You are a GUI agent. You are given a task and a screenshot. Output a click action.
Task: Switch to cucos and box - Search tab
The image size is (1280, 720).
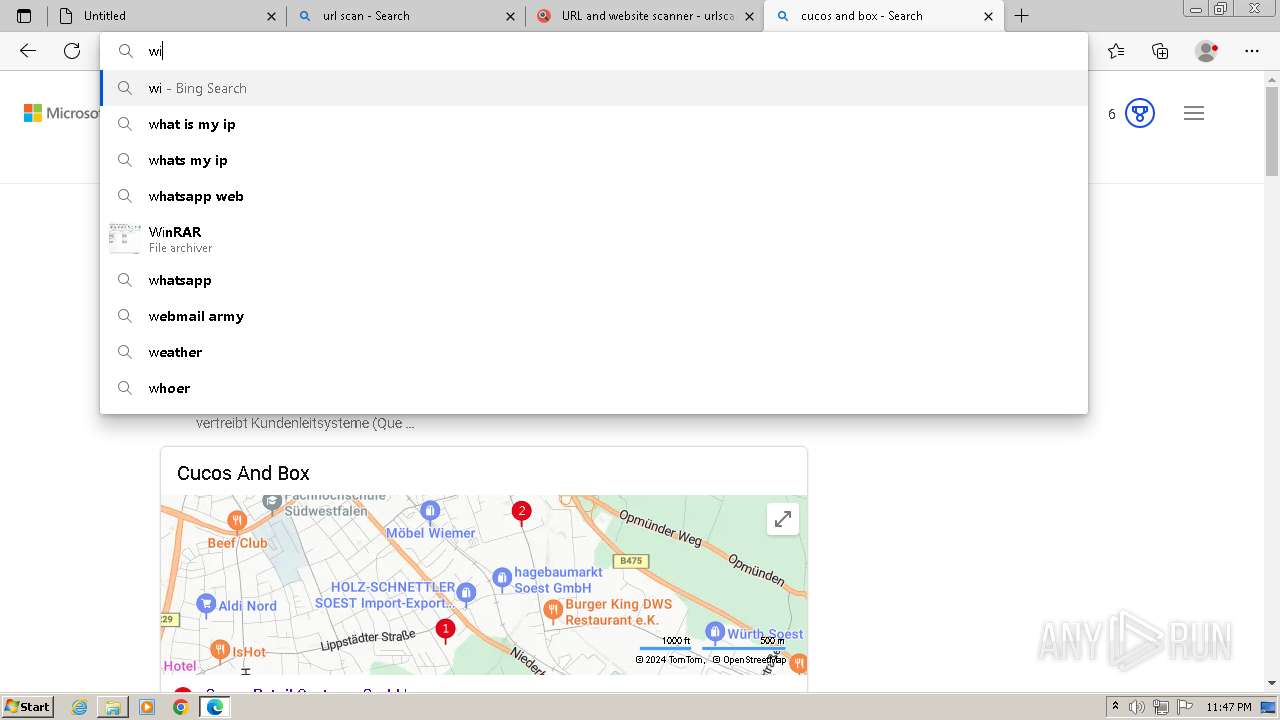point(883,16)
